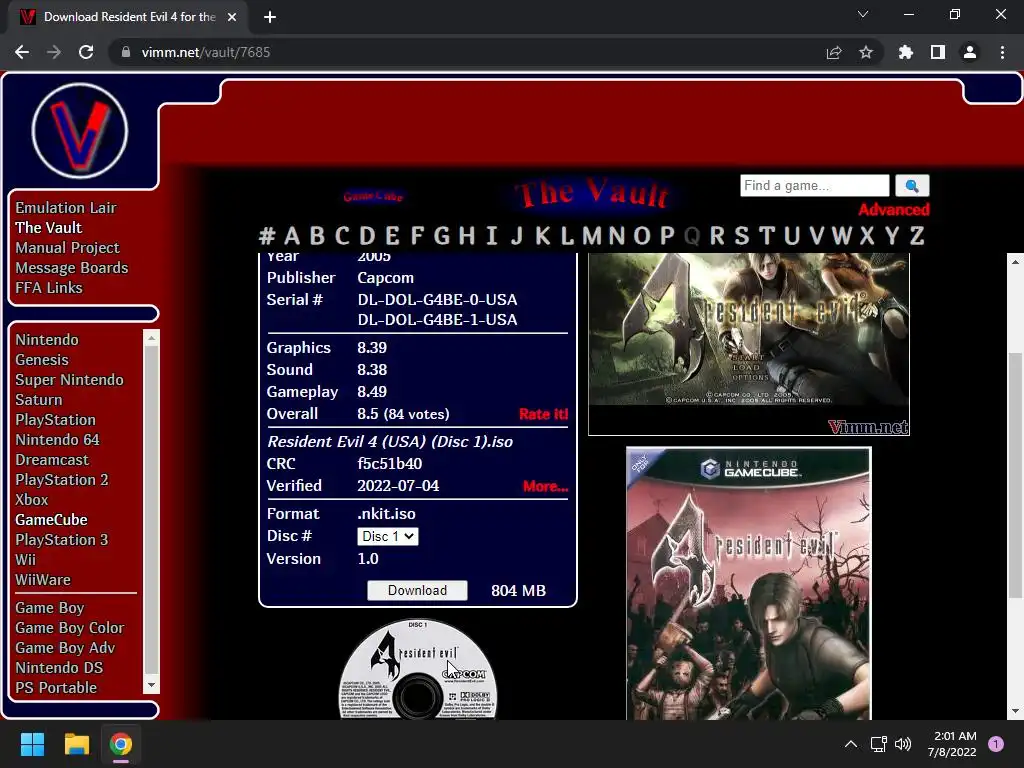Screen dimensions: 1024x768
Task: Open the browser extensions puzzle icon
Action: point(905,52)
